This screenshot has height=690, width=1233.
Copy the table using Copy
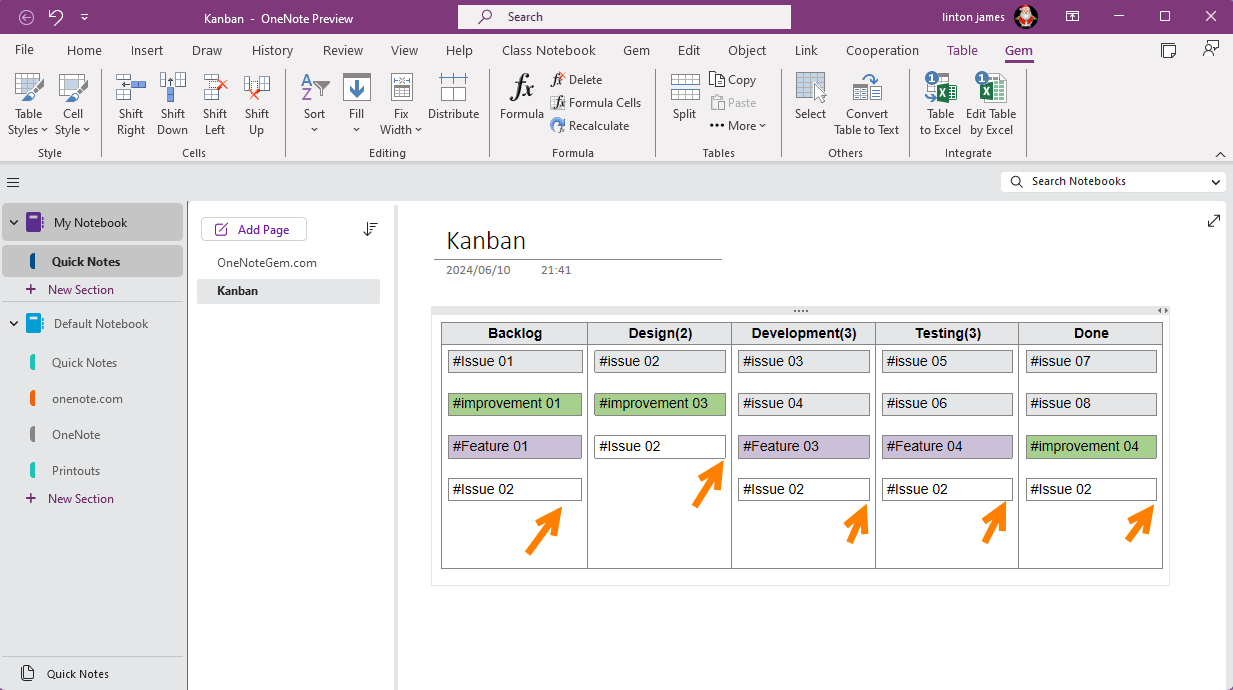[733, 80]
